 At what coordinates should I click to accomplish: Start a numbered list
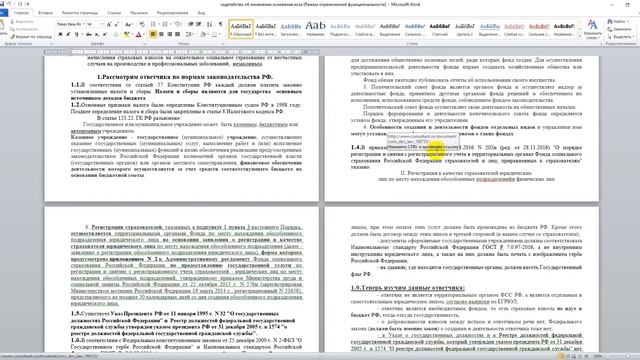[166, 24]
